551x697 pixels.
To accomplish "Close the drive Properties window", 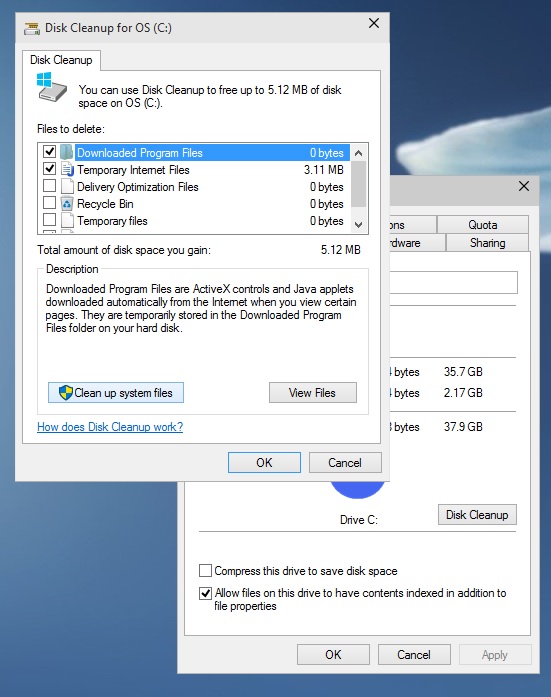I will [x=524, y=186].
